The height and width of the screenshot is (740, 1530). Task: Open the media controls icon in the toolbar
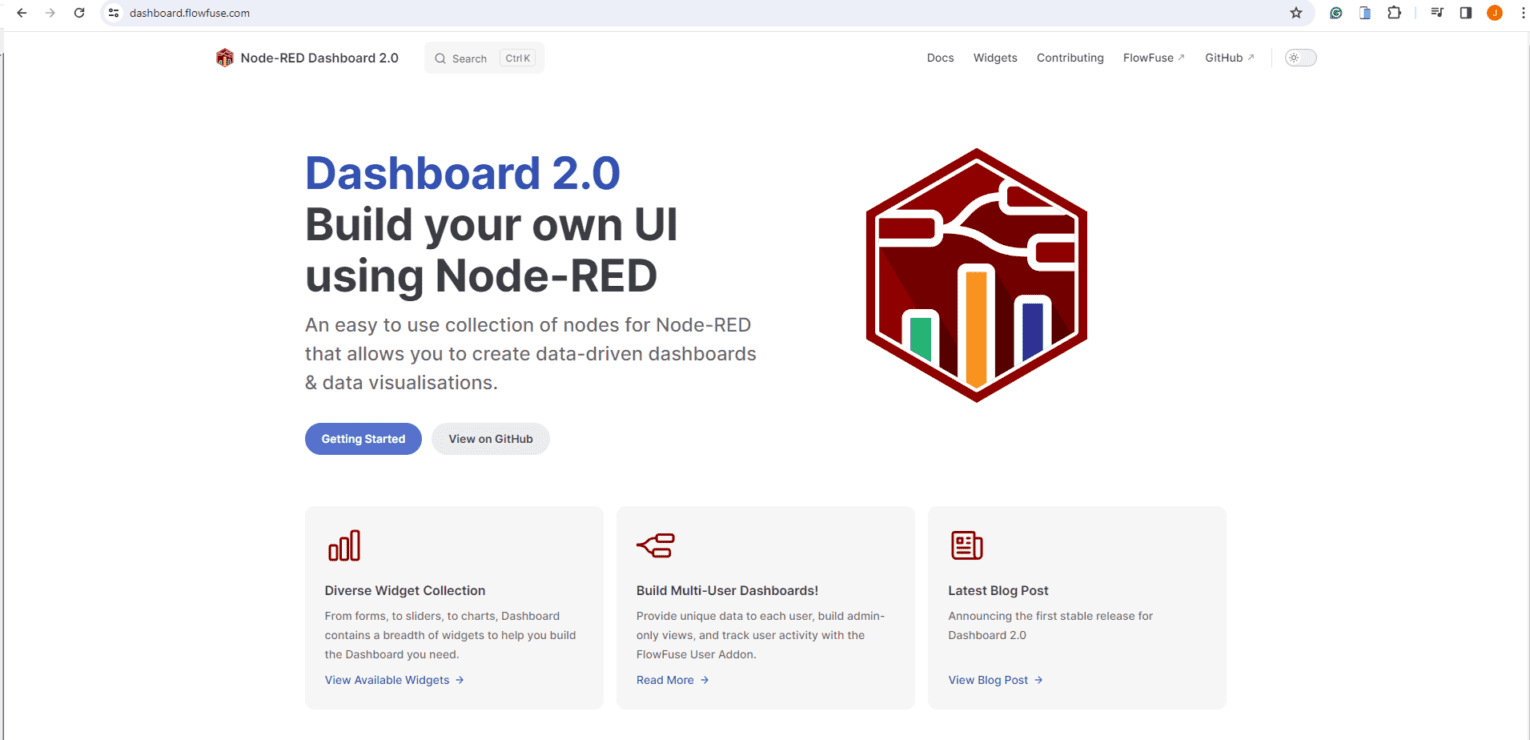click(1436, 13)
